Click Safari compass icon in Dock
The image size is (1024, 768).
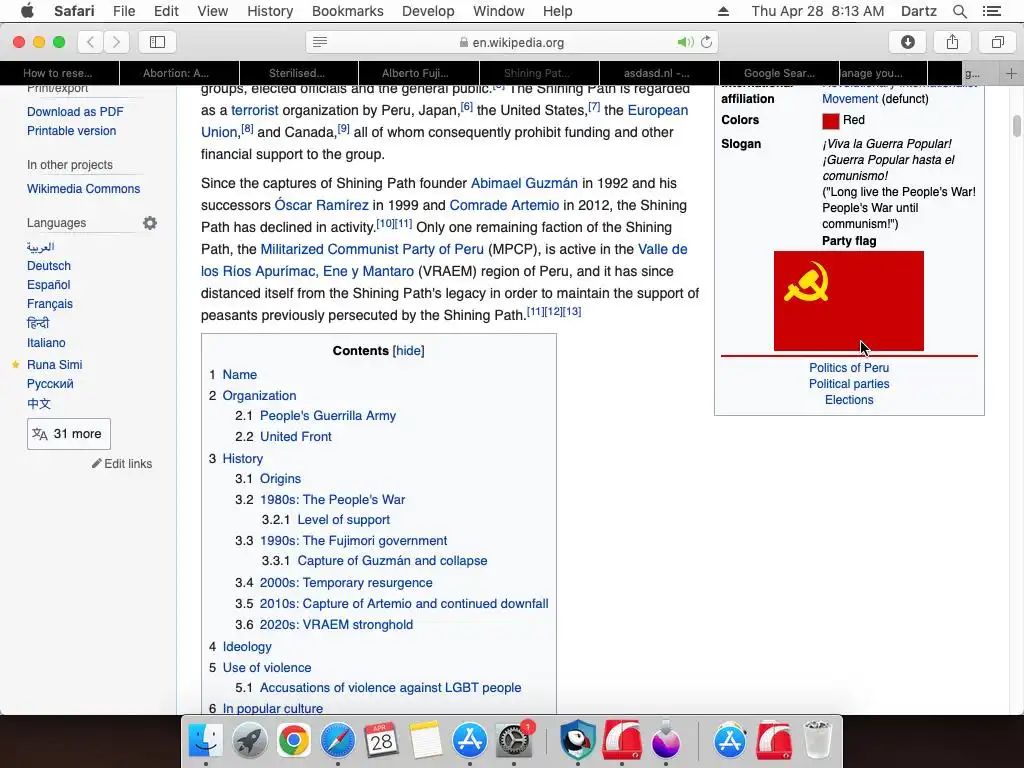tap(338, 740)
